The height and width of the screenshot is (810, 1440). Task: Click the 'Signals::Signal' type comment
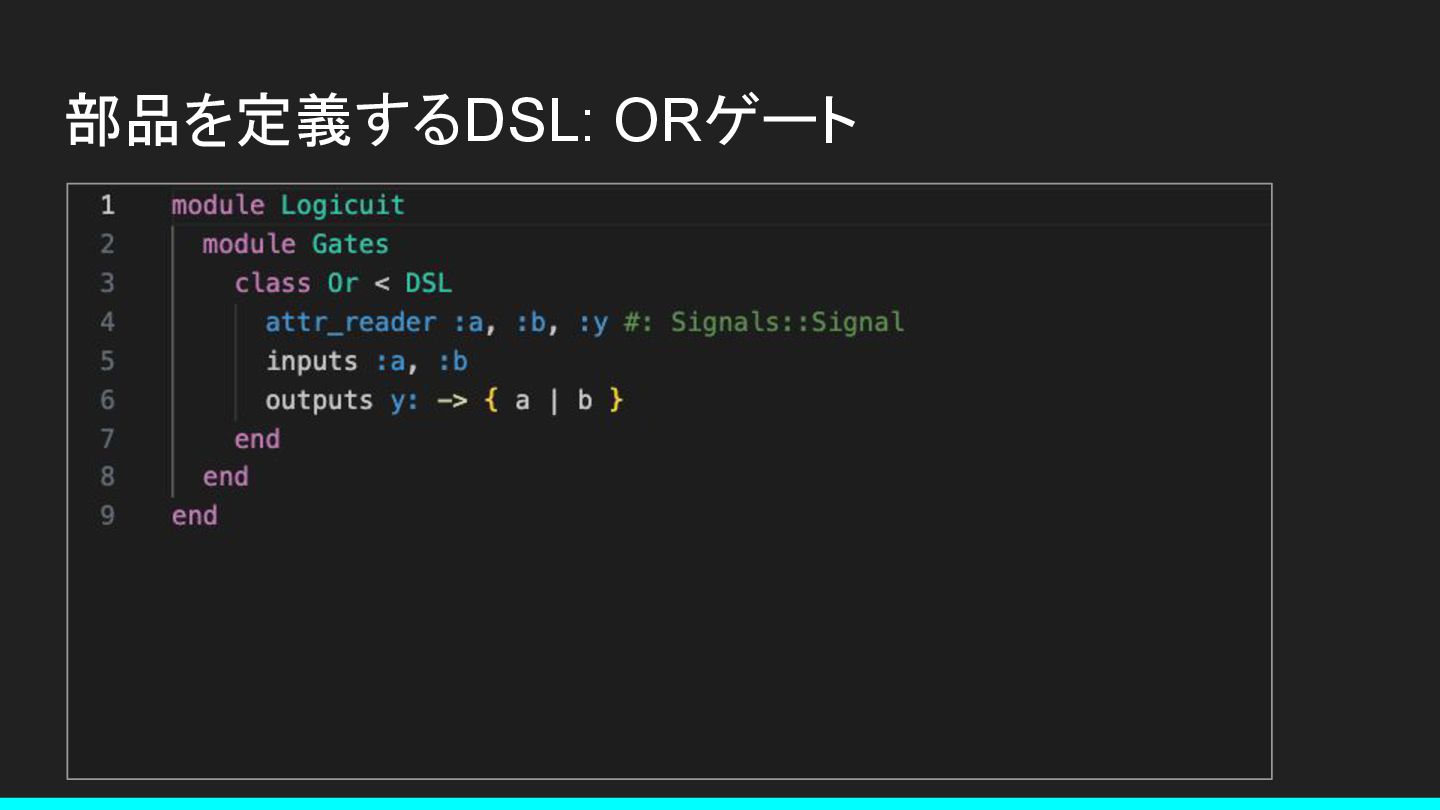787,322
